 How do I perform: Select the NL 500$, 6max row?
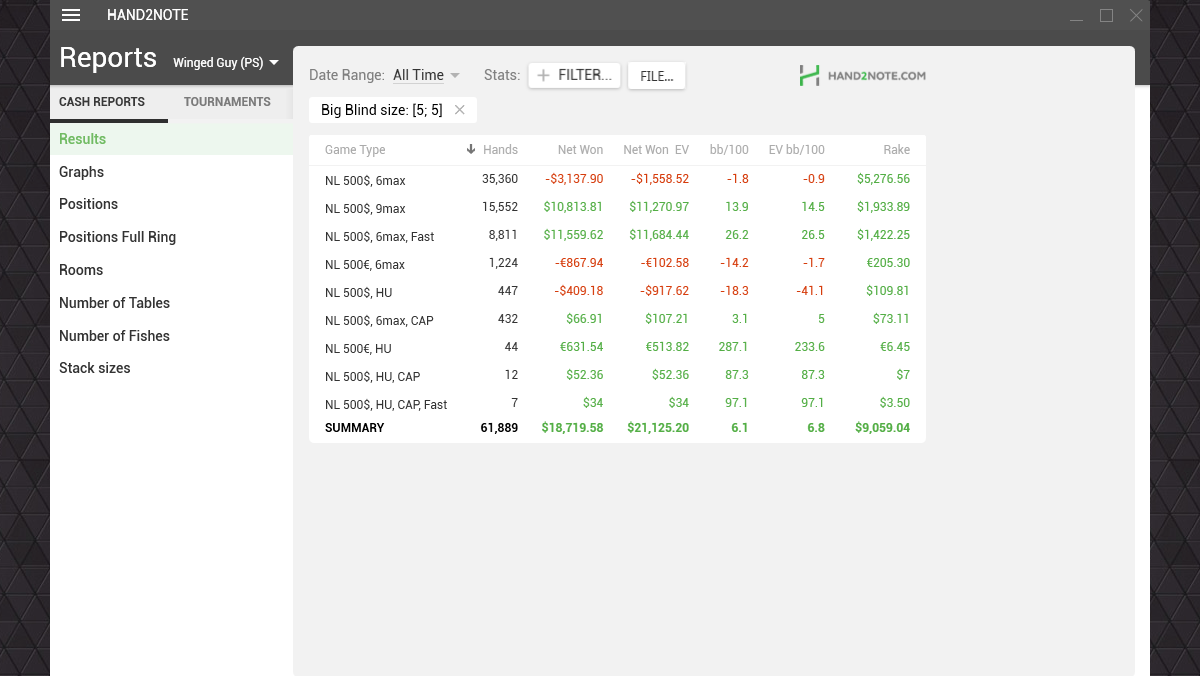617,180
